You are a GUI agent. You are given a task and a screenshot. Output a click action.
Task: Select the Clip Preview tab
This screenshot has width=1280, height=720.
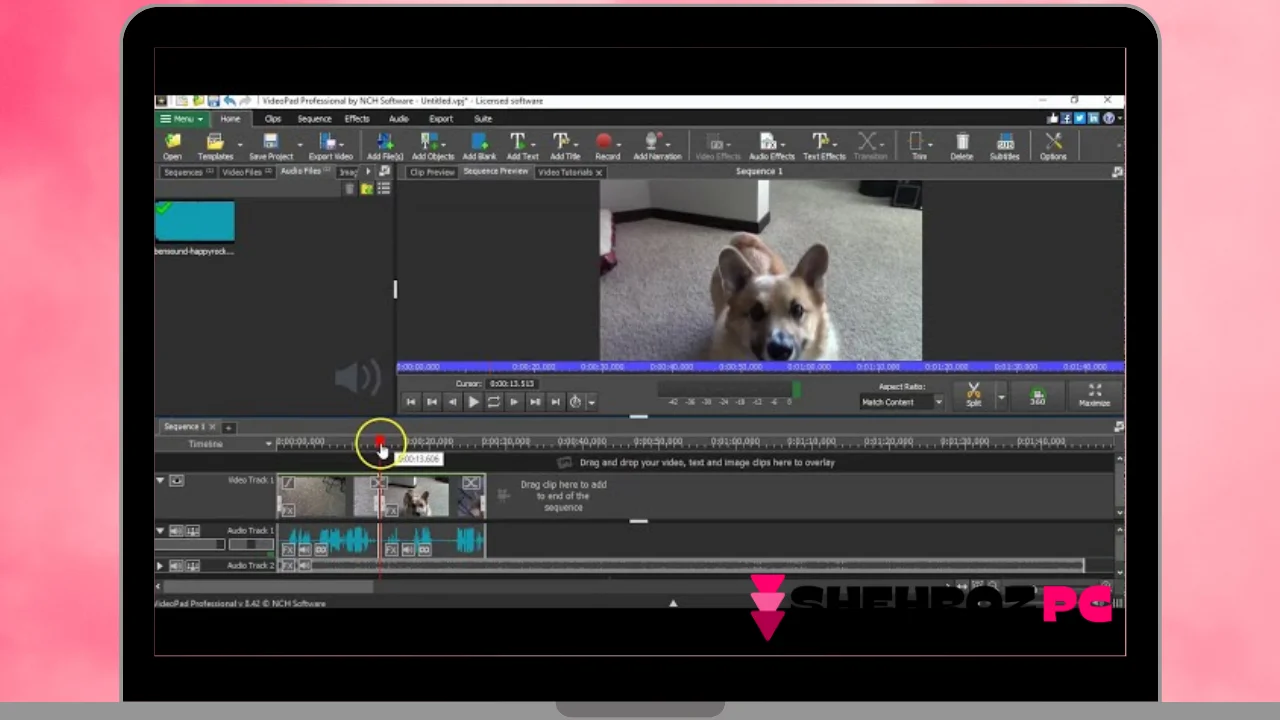[x=432, y=172]
